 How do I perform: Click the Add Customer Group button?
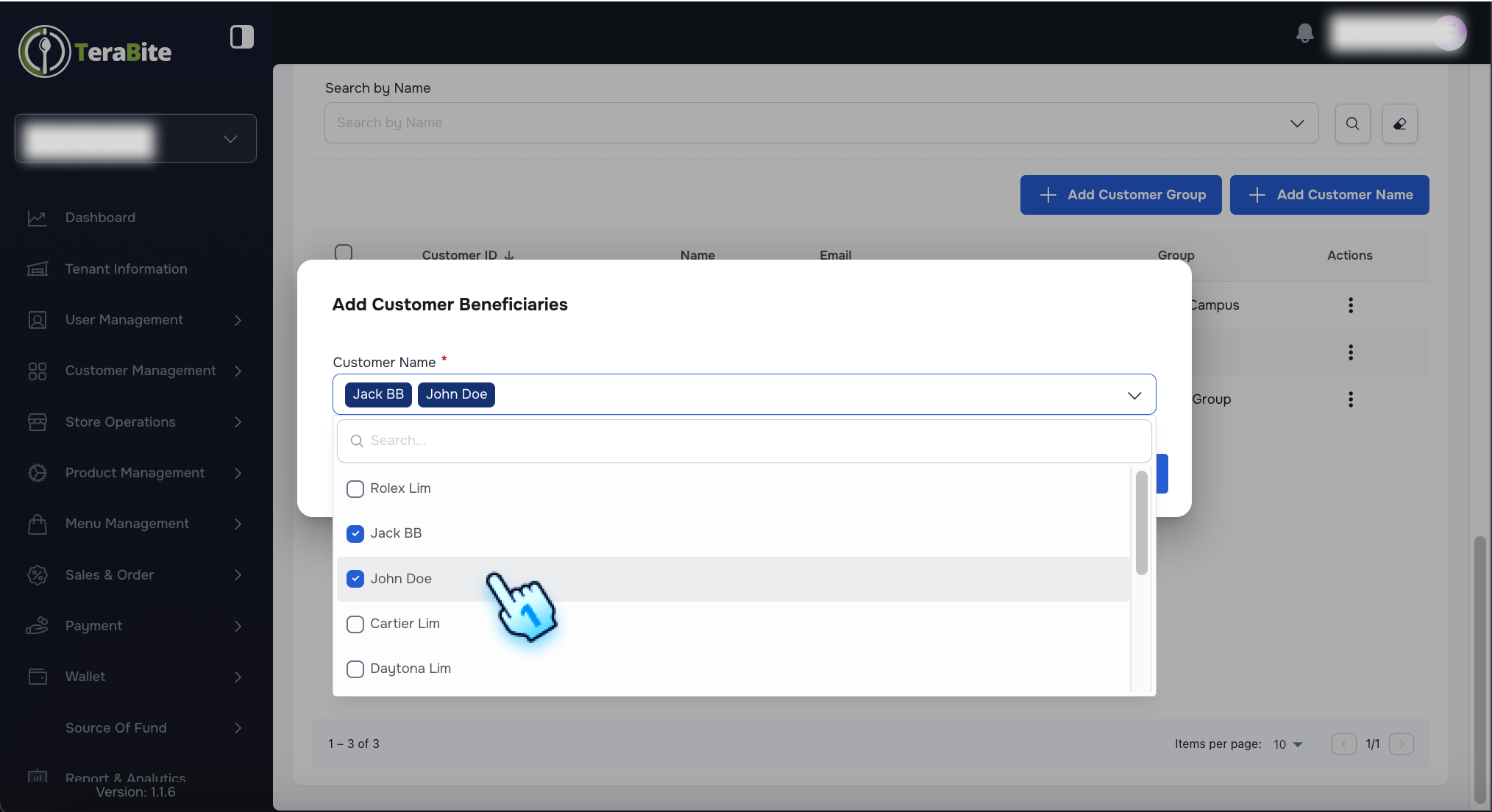[1120, 194]
